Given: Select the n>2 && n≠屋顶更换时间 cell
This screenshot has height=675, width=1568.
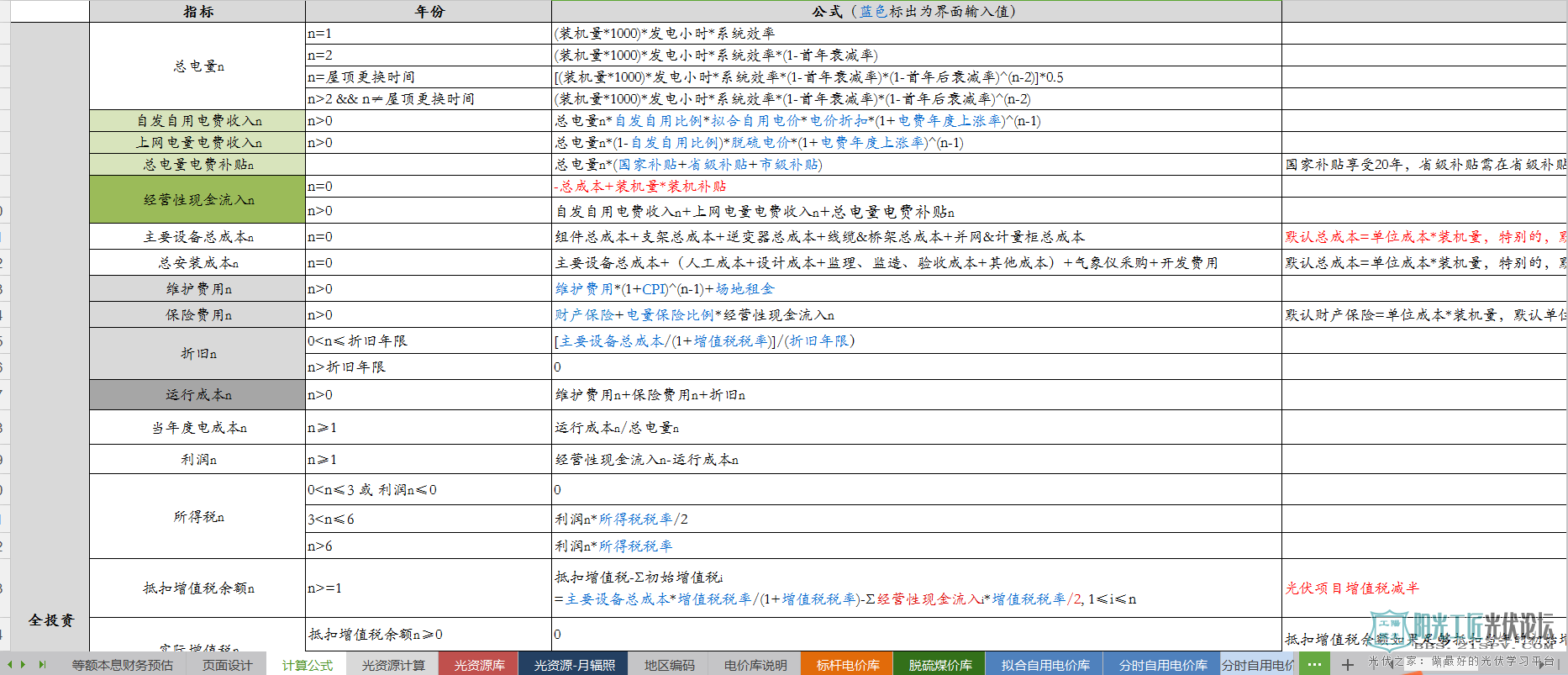Looking at the screenshot, I should click(429, 99).
